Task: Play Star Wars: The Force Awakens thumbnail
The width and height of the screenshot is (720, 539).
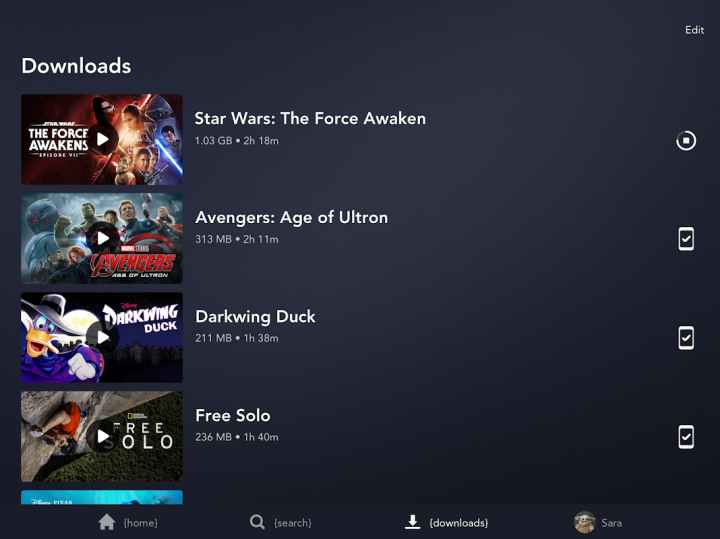Action: point(102,139)
